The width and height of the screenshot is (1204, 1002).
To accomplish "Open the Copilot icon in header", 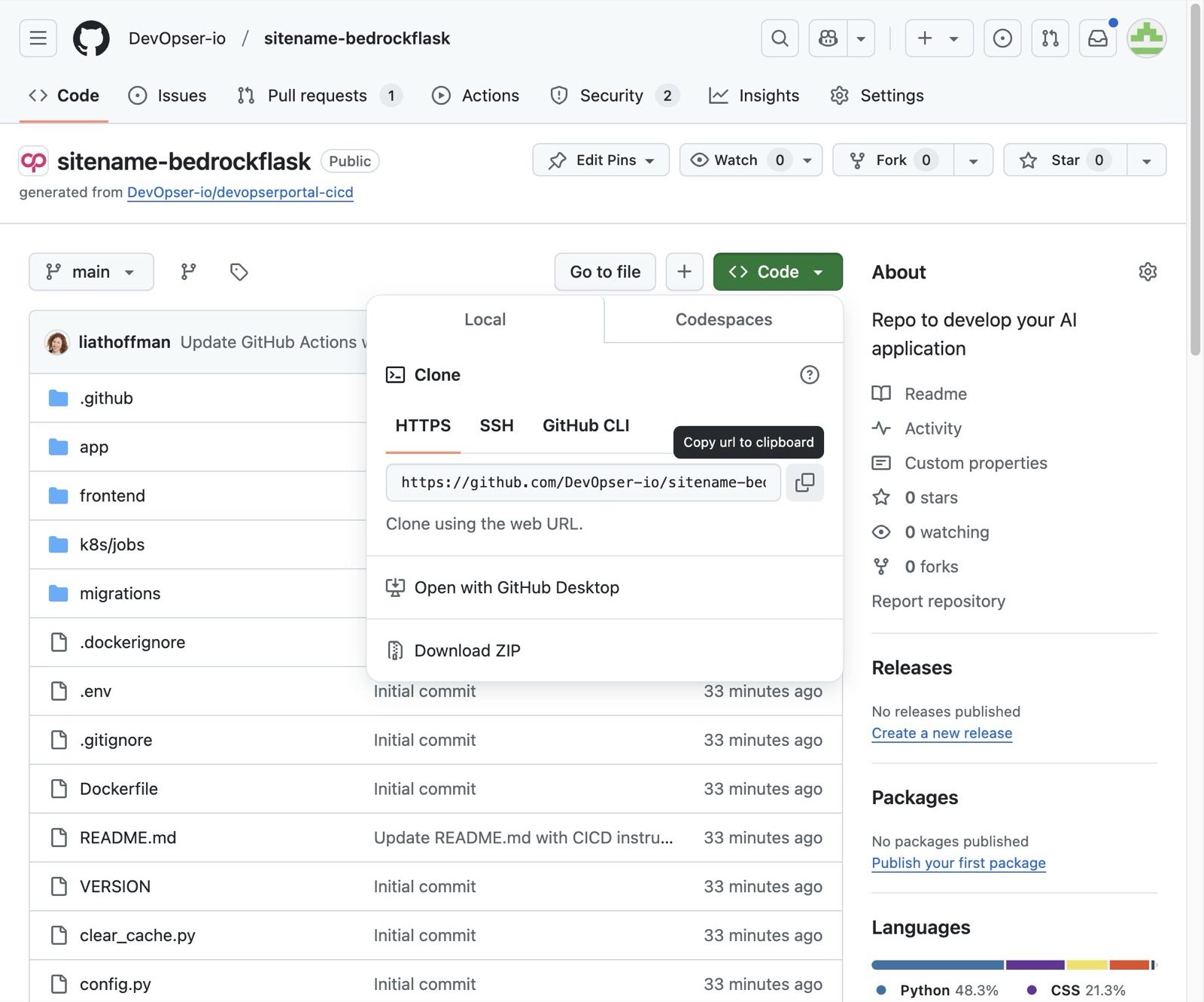I will click(x=828, y=38).
